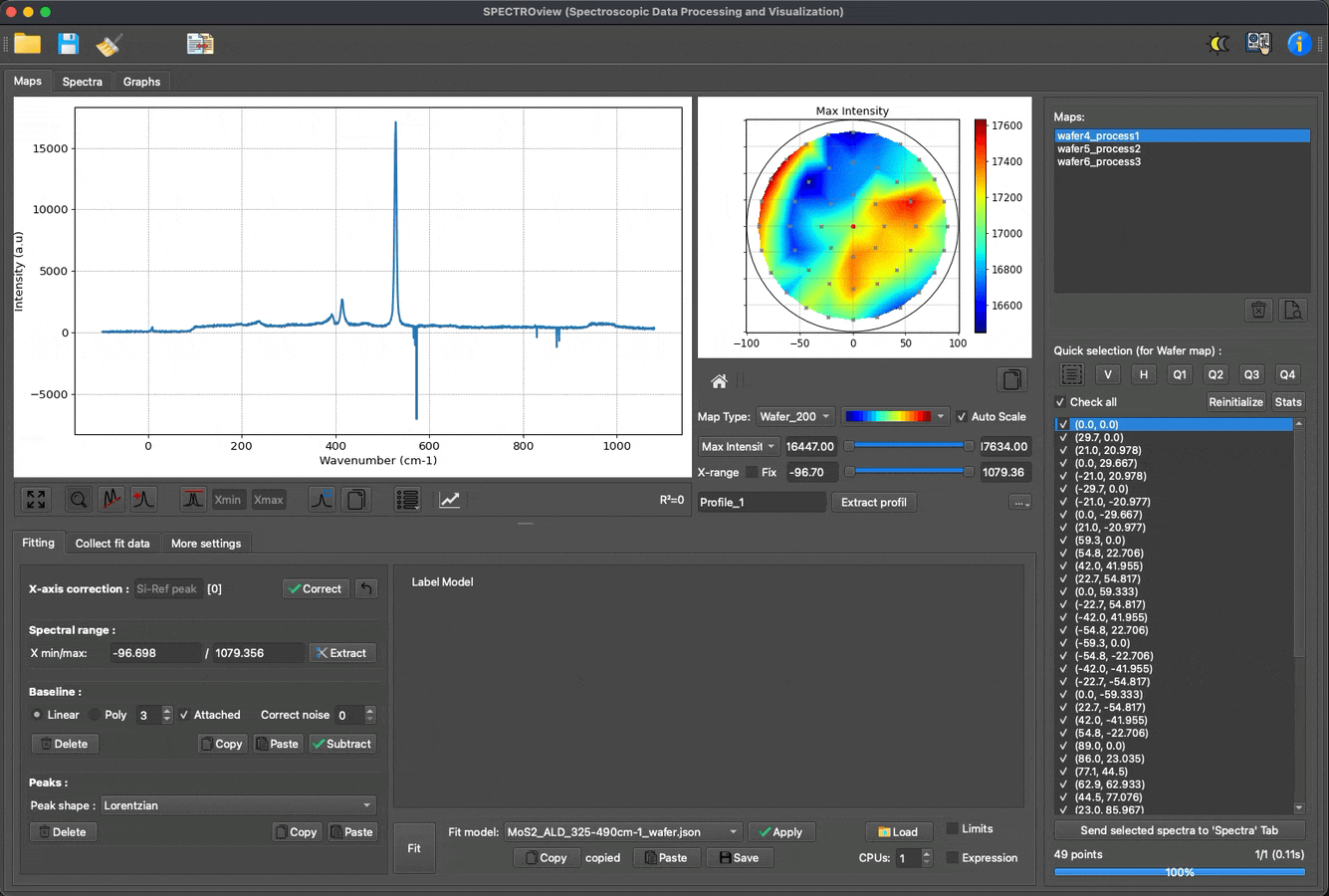Toggle the Check all checkbox
Viewport: 1329px width, 896px height.
click(x=1060, y=401)
